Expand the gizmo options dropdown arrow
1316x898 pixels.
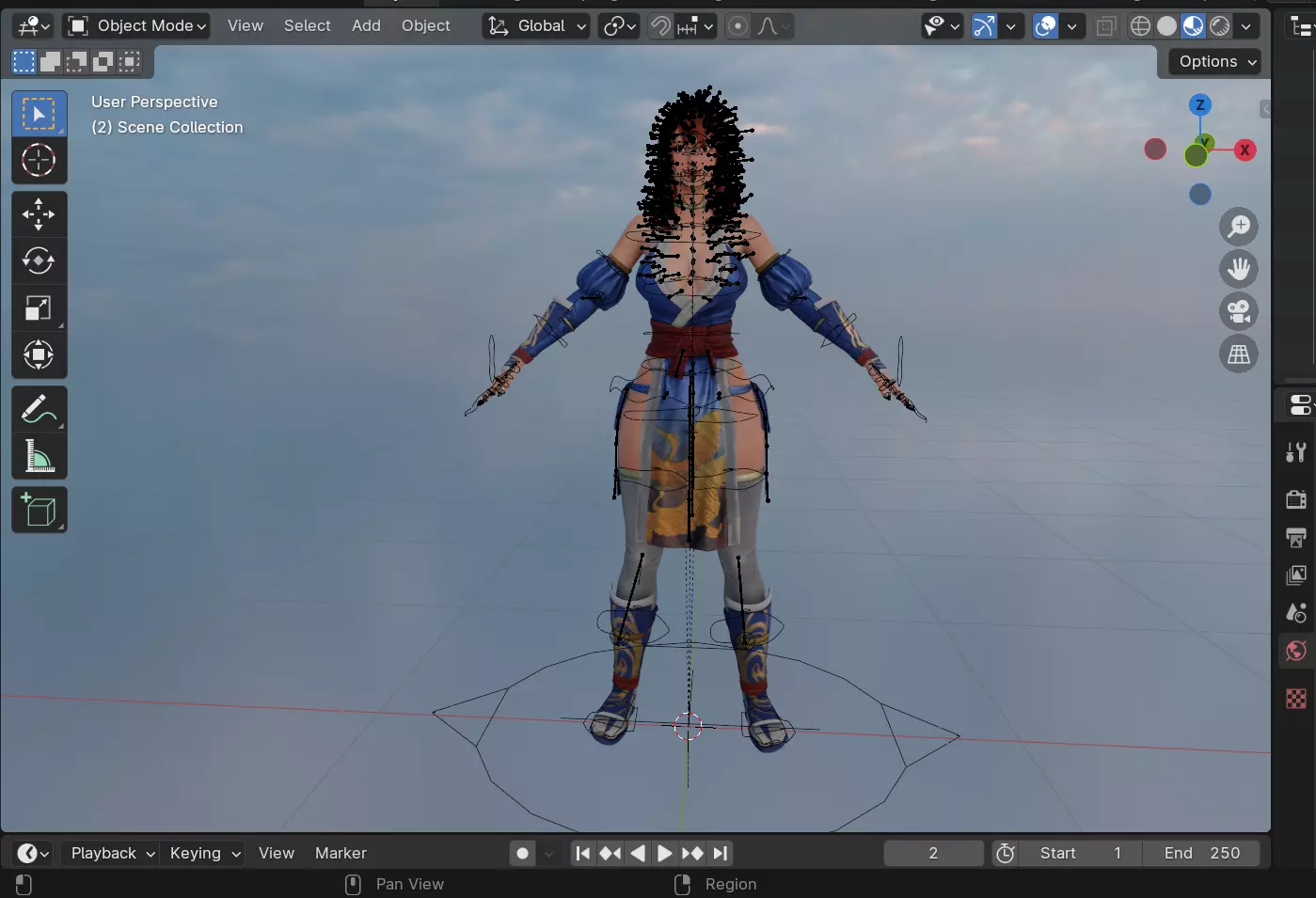pyautogui.click(x=1011, y=26)
